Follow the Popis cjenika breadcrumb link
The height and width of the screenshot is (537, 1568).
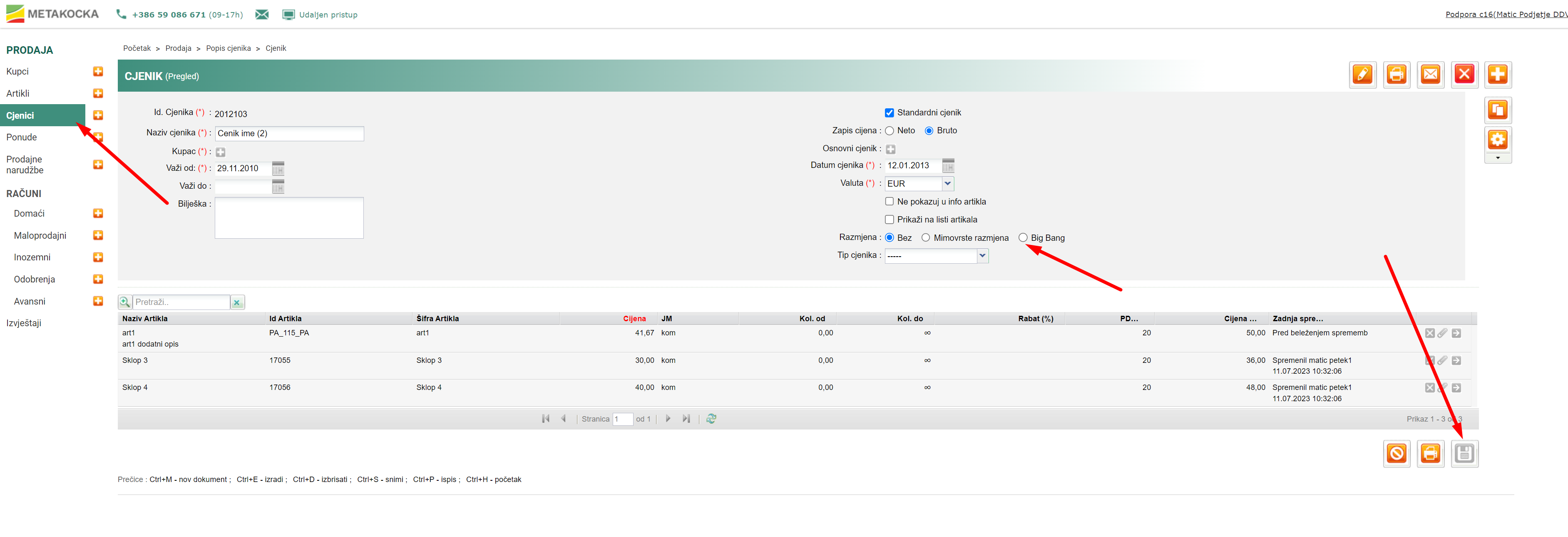tap(228, 48)
